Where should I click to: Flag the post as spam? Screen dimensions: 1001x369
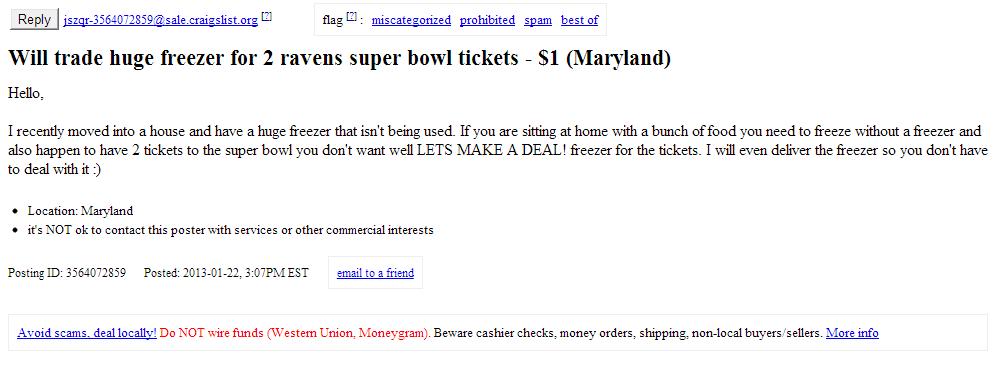[538, 20]
